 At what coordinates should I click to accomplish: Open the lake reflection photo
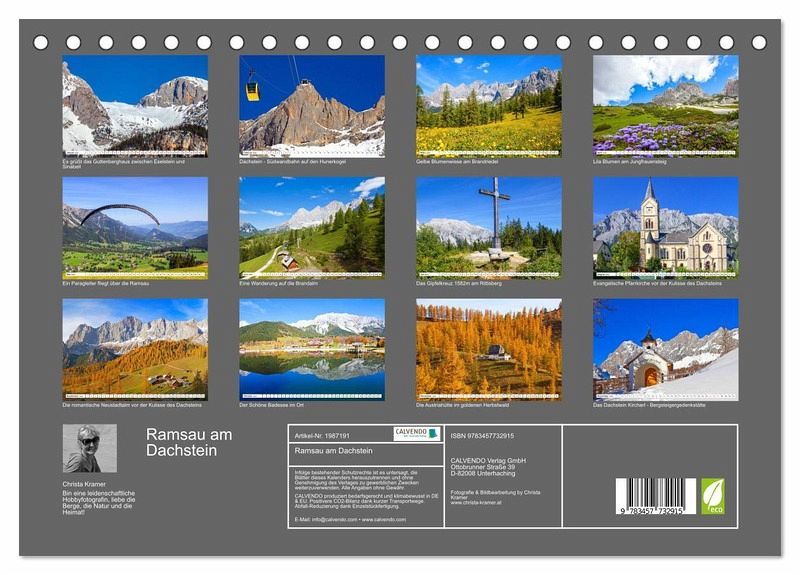(x=312, y=349)
